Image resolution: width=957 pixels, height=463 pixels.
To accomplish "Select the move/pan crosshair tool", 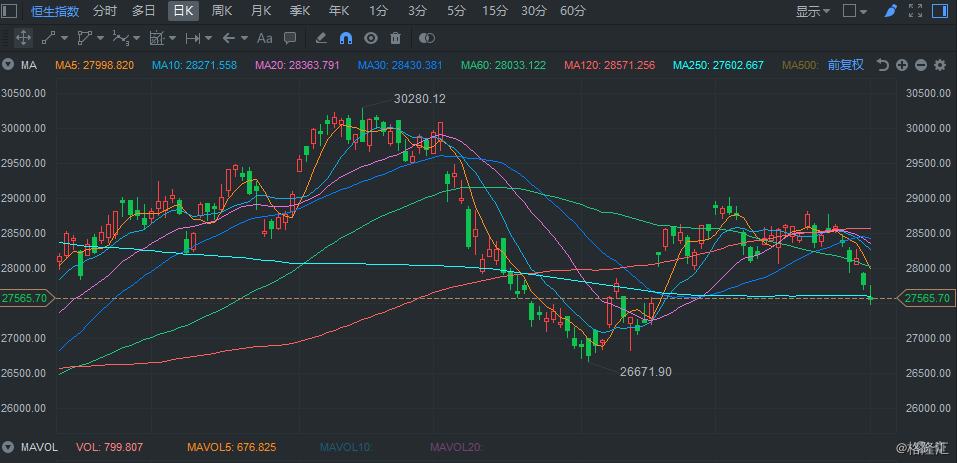I will [23, 38].
